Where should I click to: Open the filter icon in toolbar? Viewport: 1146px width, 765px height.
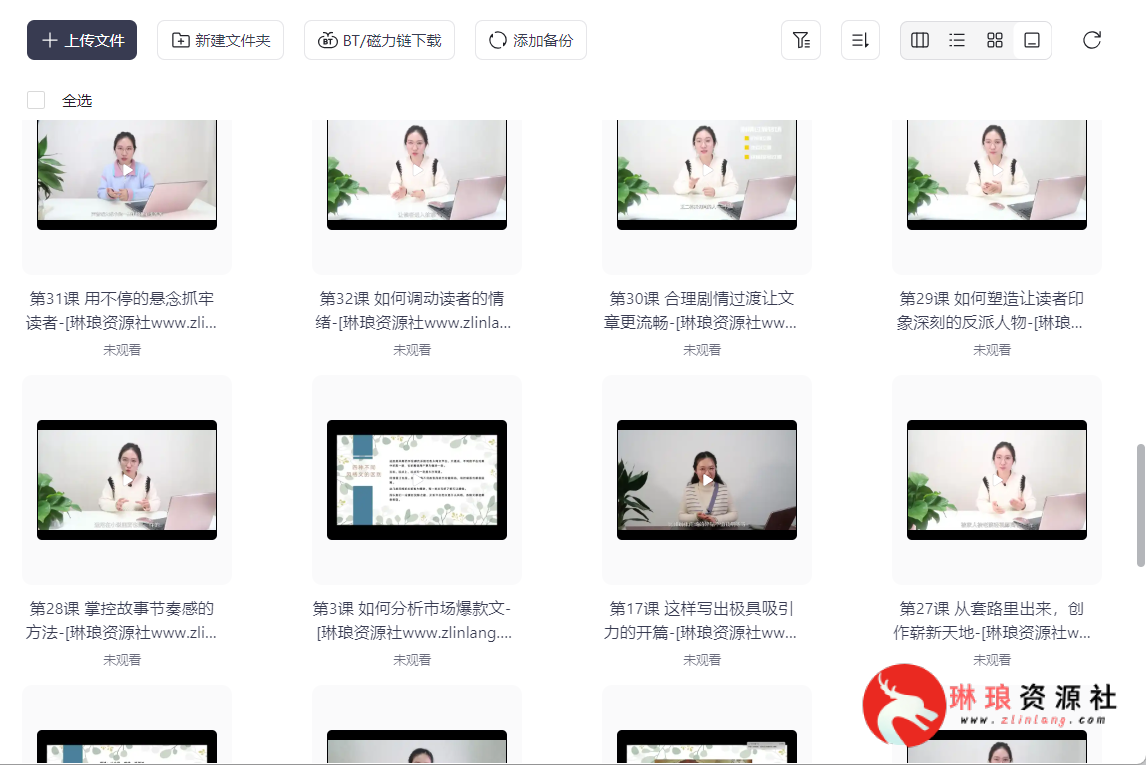[x=801, y=40]
